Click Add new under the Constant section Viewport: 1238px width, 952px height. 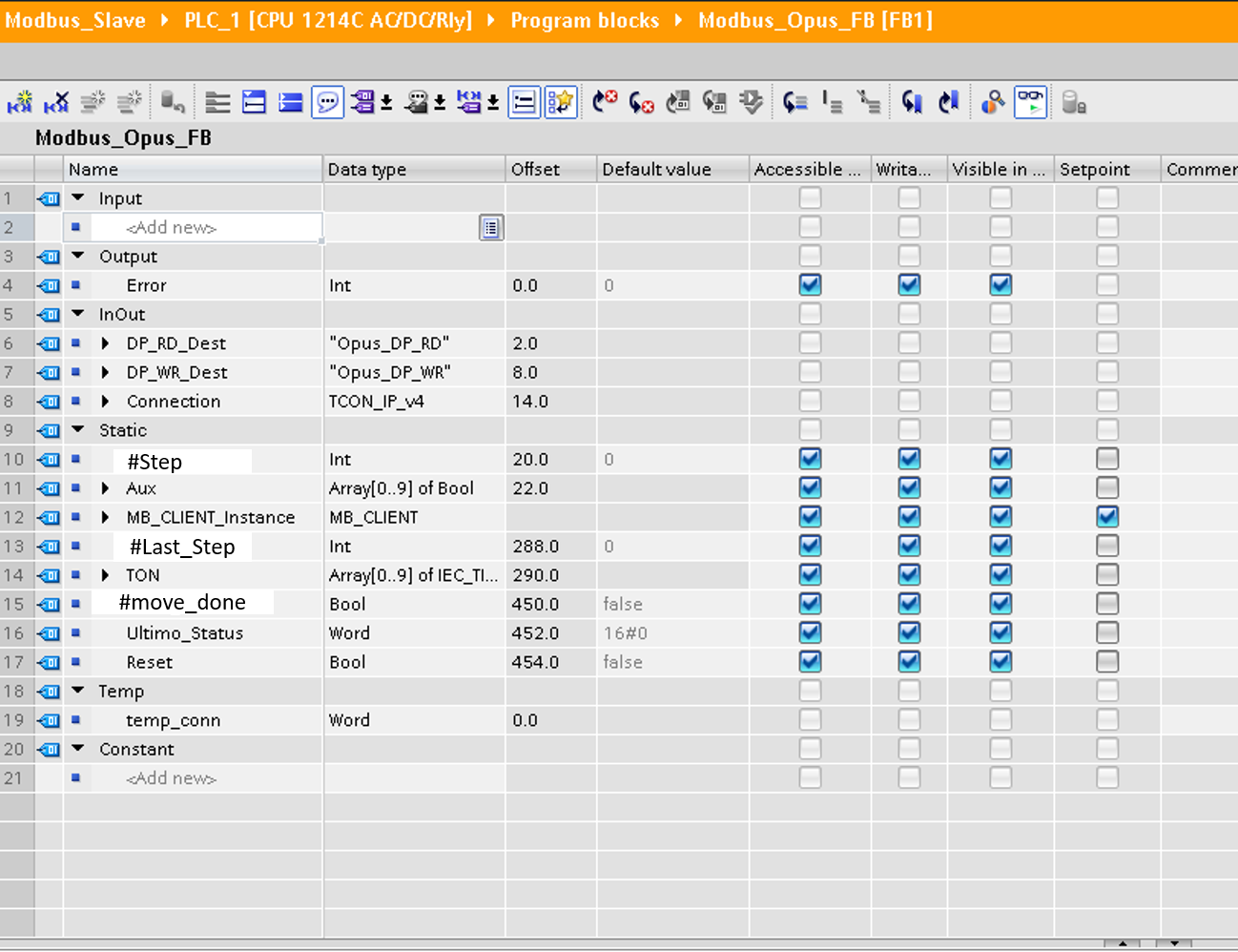click(x=170, y=777)
